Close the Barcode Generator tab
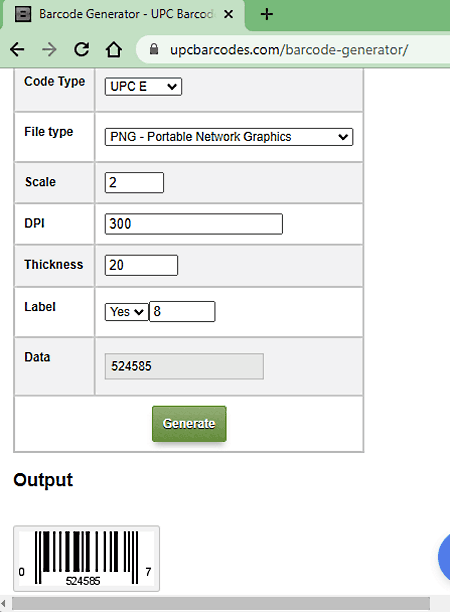 [x=229, y=14]
